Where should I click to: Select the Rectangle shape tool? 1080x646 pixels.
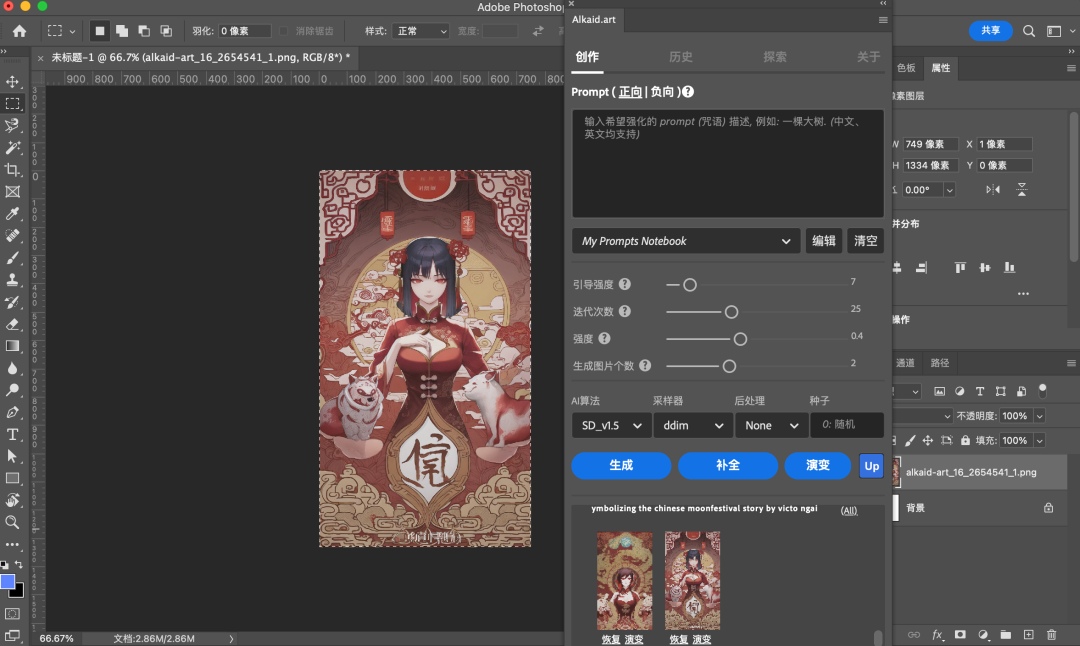point(12,478)
